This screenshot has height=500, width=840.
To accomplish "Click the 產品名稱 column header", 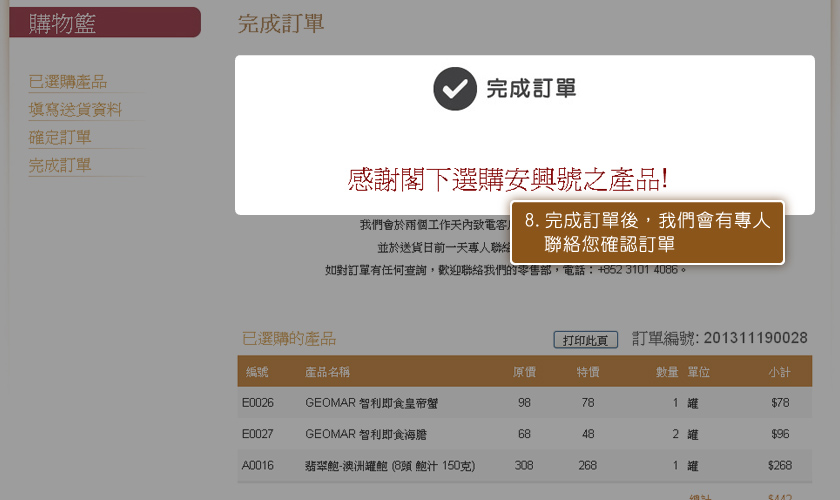I will pyautogui.click(x=327, y=372).
